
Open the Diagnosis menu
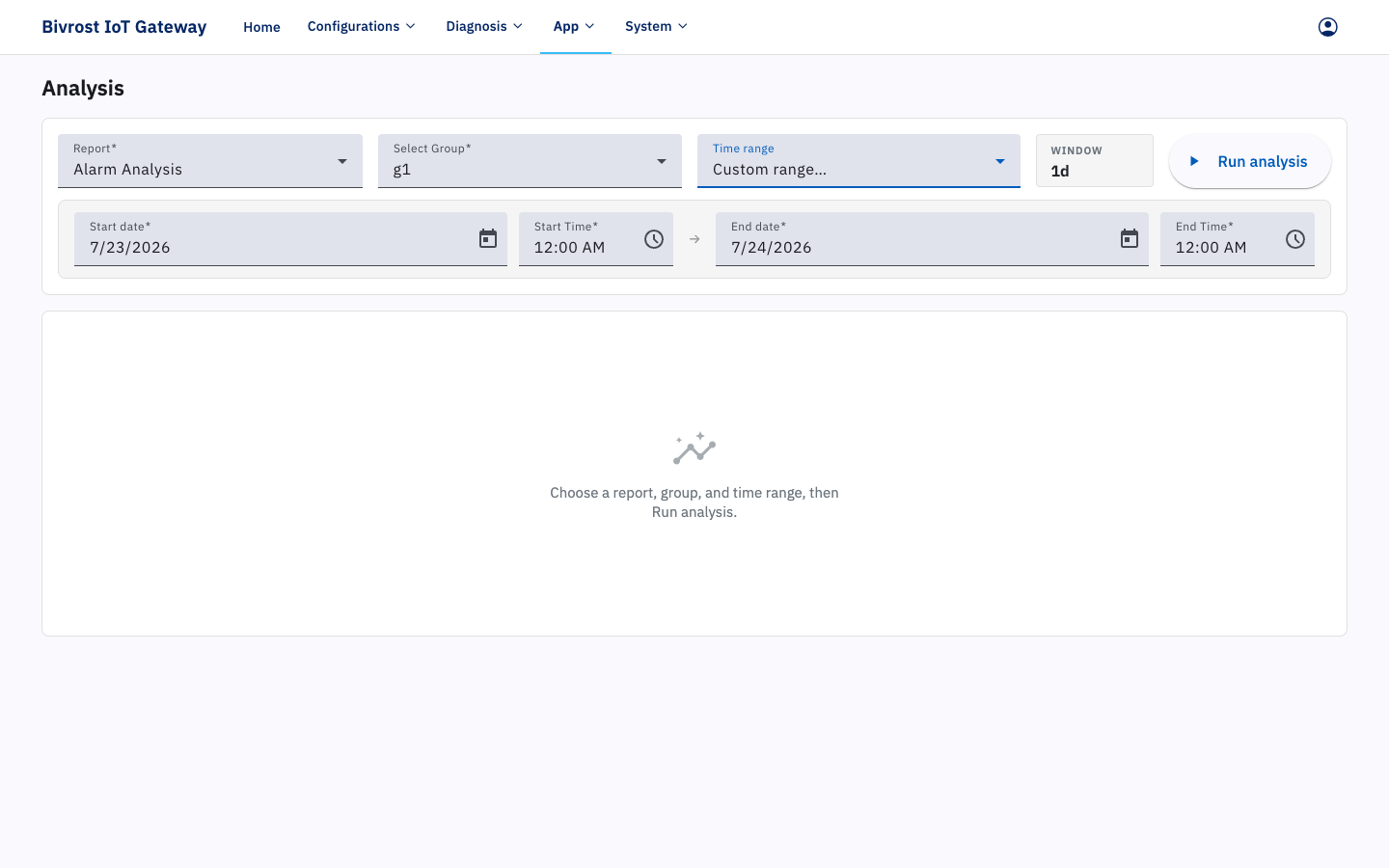[x=484, y=27]
